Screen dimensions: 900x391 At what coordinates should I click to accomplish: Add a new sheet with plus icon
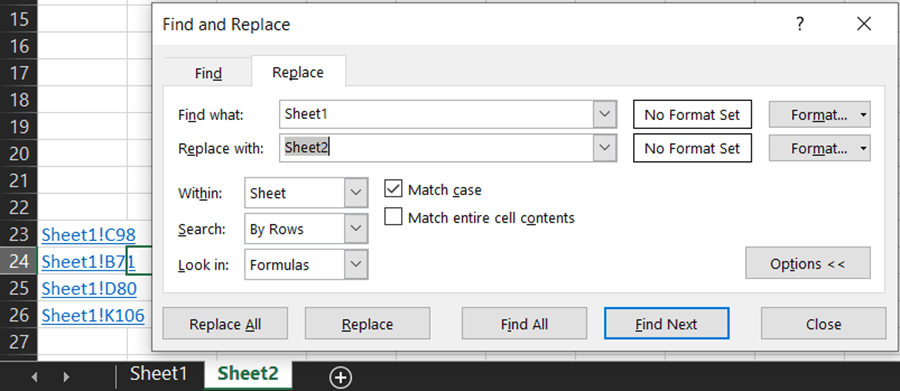[341, 377]
